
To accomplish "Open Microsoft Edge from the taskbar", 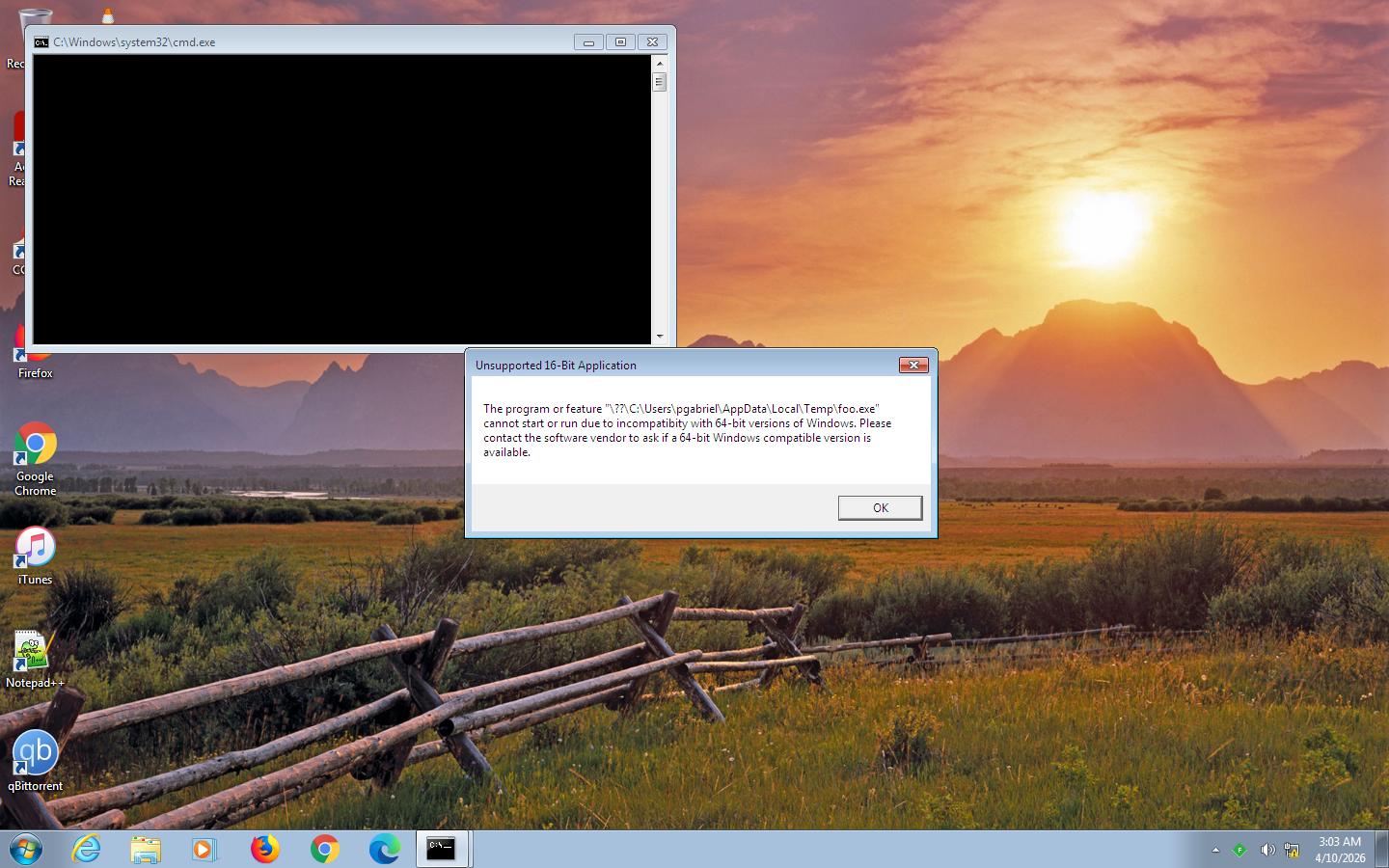I will (x=384, y=850).
